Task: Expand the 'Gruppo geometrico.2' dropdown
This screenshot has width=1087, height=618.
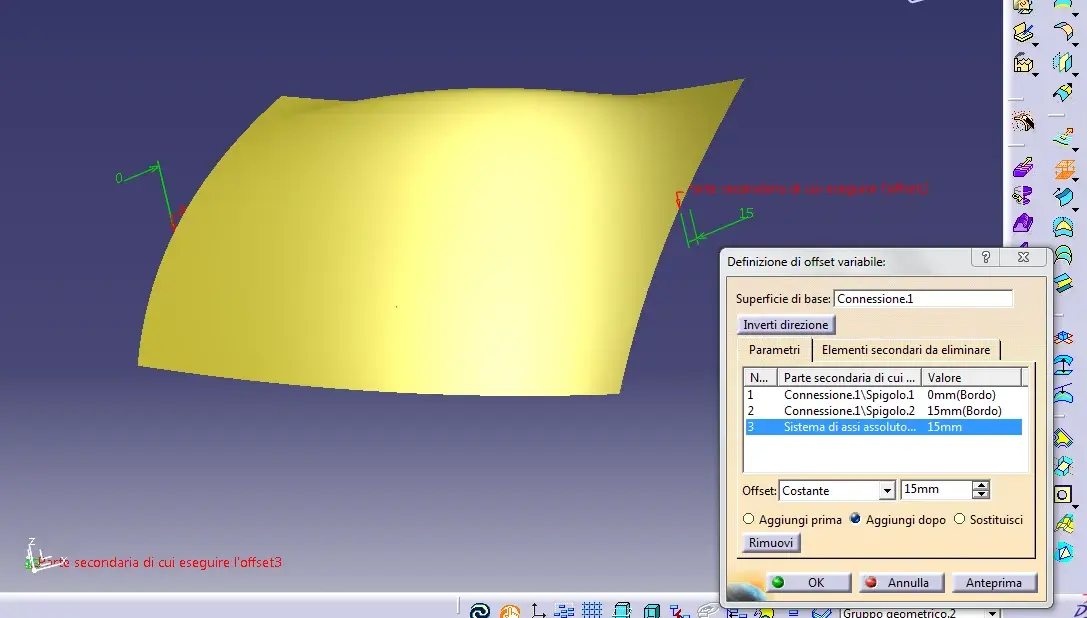Action: (992, 612)
